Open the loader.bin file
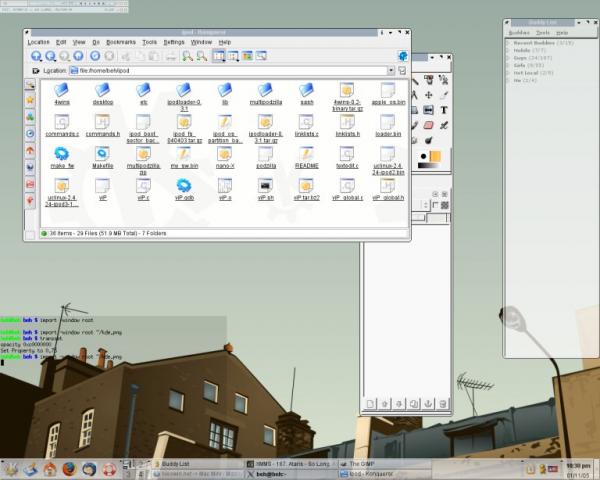This screenshot has width=600, height=480. (x=388, y=126)
